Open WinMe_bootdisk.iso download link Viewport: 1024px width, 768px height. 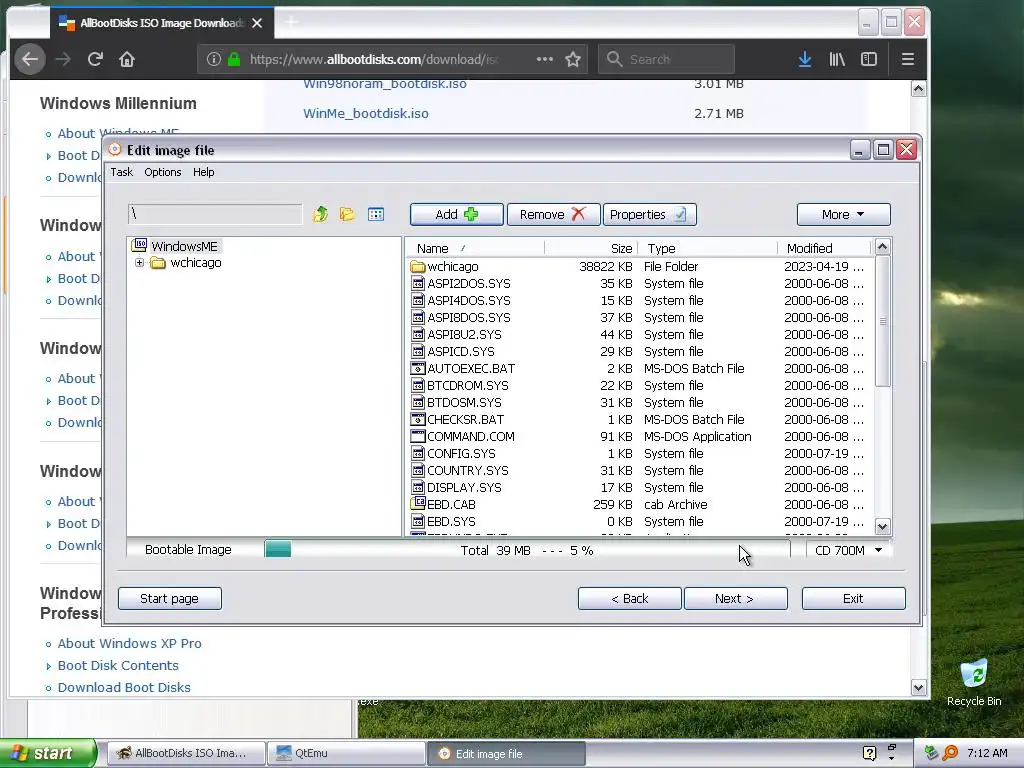pos(366,114)
